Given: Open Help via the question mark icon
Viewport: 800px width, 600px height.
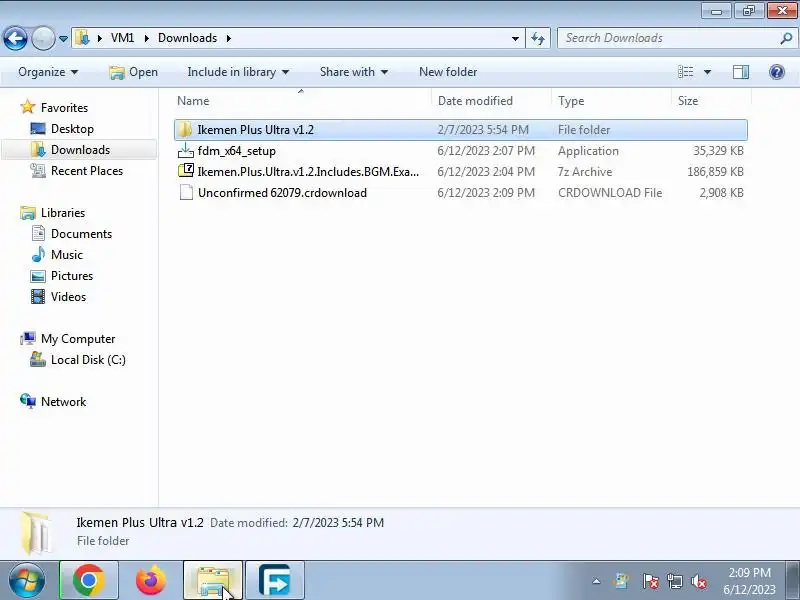Looking at the screenshot, I should [777, 72].
